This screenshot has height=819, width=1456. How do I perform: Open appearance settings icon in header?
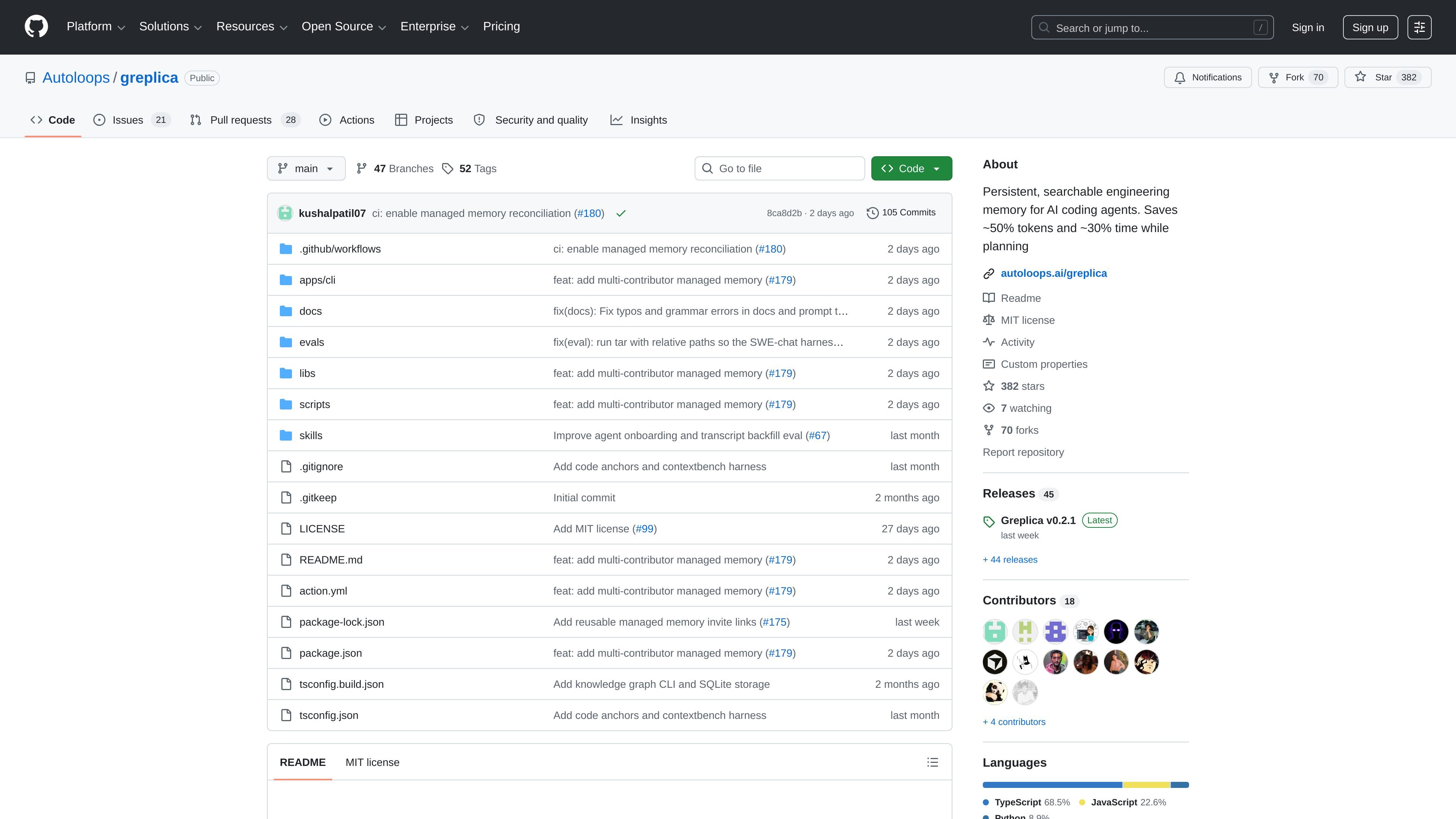click(1419, 28)
